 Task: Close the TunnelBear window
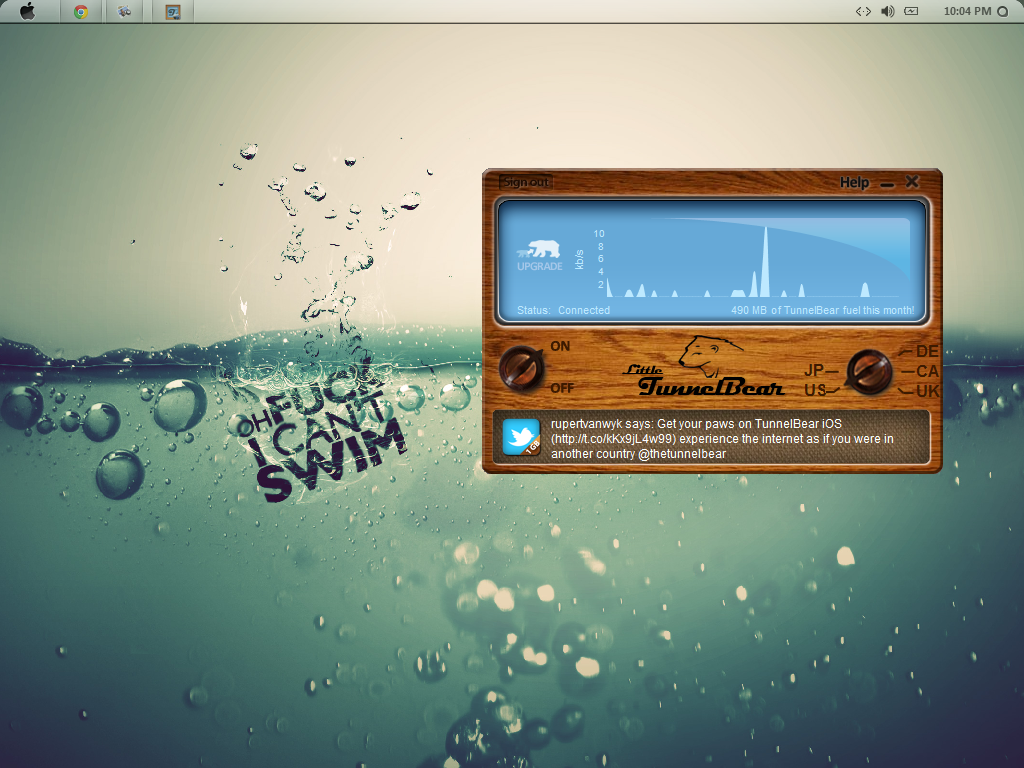click(x=912, y=182)
